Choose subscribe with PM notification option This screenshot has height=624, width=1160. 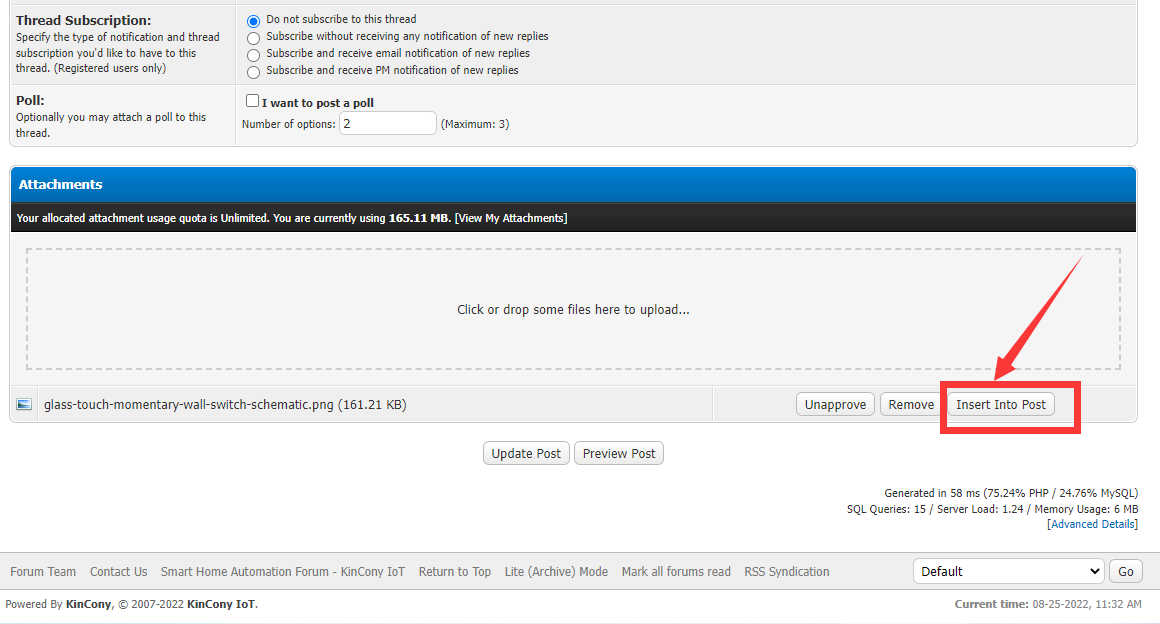(253, 72)
